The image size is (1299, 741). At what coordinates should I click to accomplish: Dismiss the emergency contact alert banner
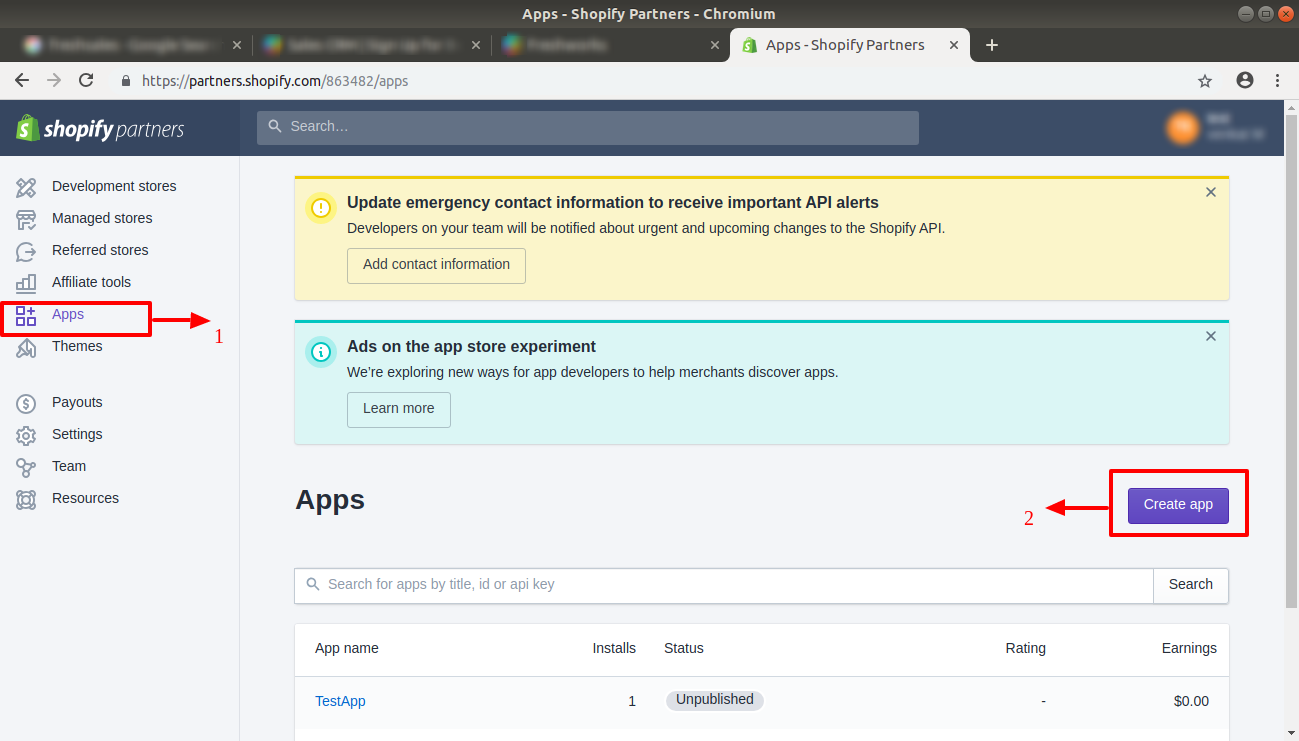tap(1211, 192)
